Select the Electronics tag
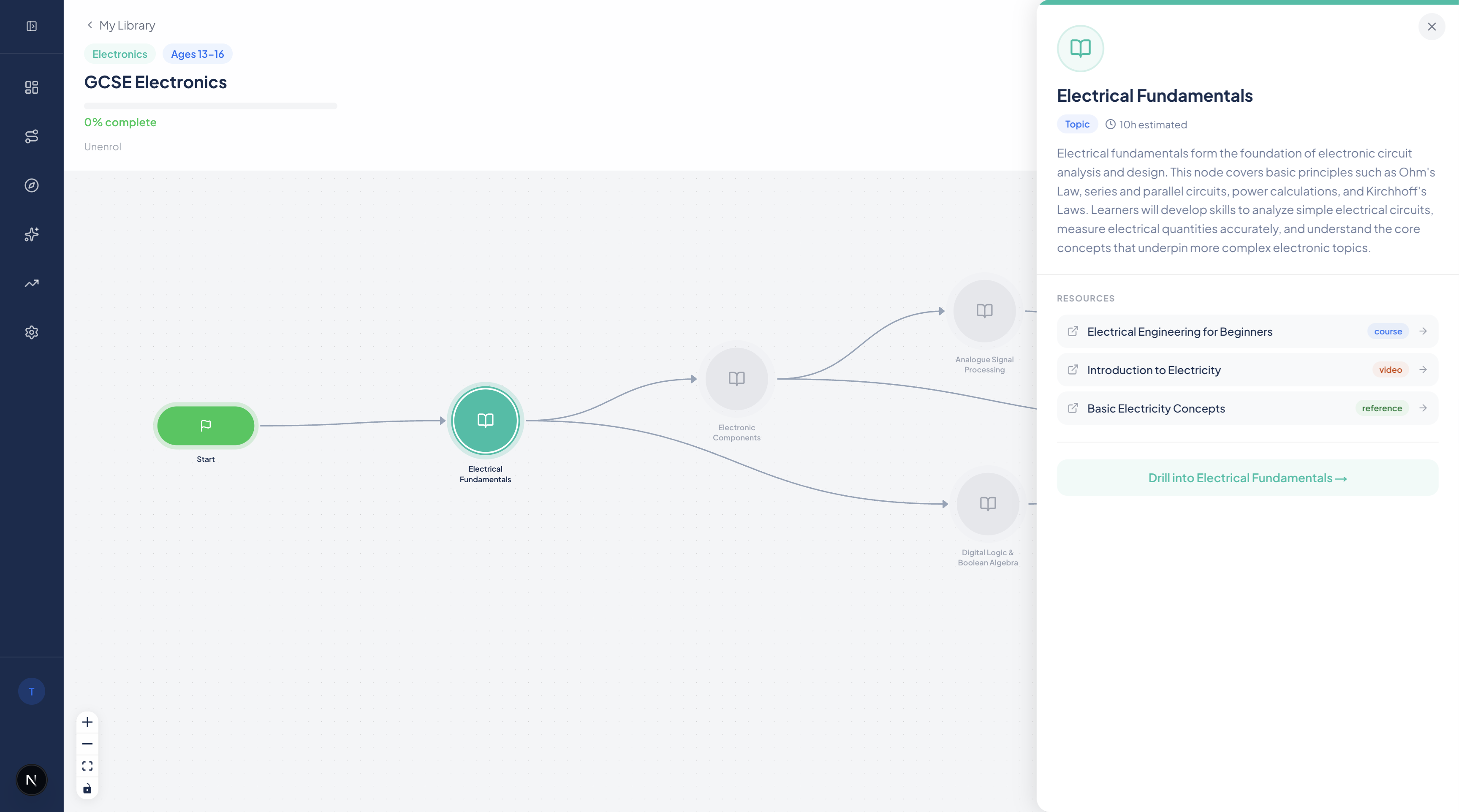Viewport: 1459px width, 812px height. pyautogui.click(x=120, y=54)
